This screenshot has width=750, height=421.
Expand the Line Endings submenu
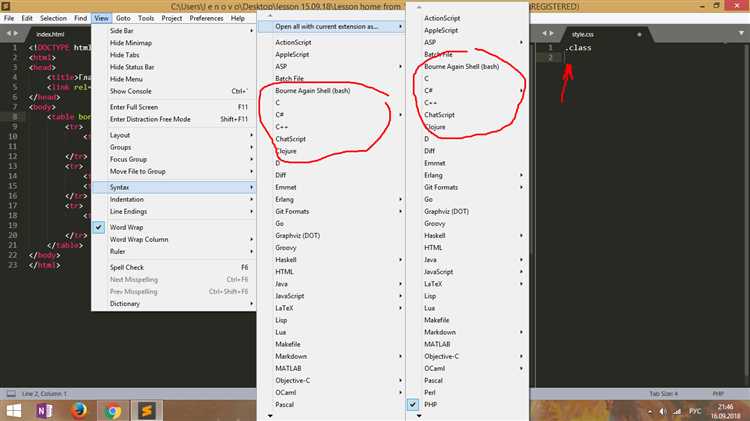[129, 211]
